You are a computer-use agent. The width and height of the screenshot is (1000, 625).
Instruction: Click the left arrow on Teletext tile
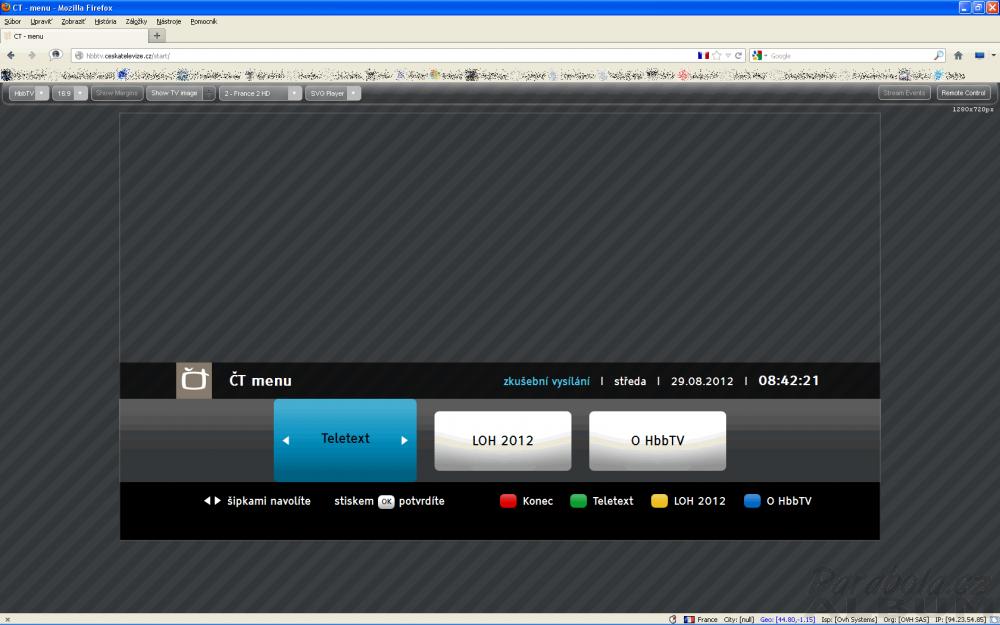286,440
